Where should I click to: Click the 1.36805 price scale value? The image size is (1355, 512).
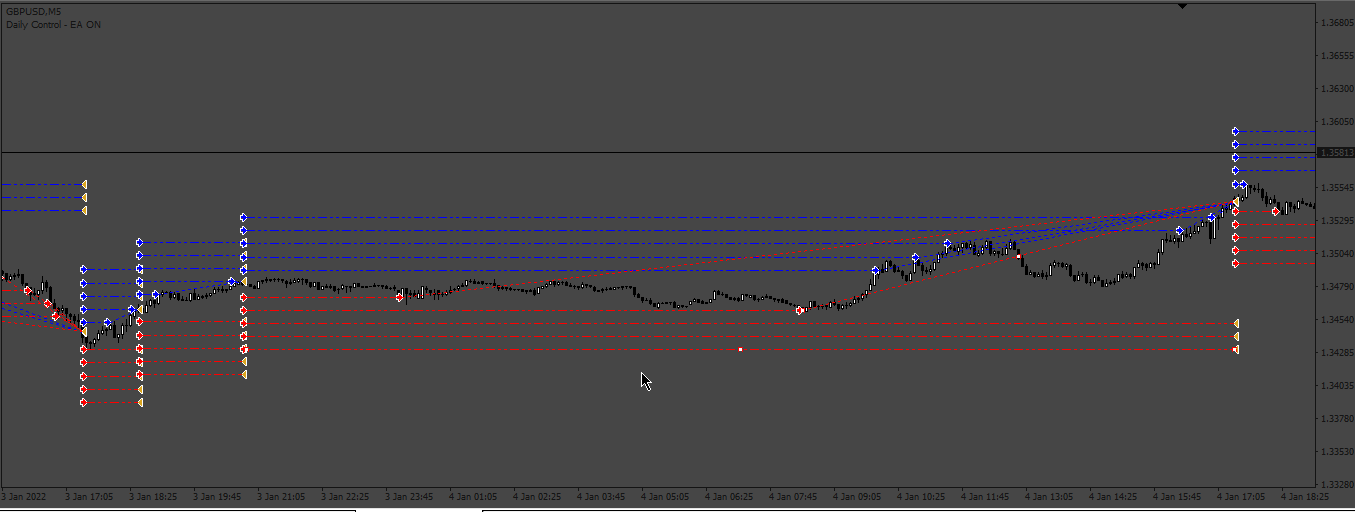pyautogui.click(x=1337, y=22)
